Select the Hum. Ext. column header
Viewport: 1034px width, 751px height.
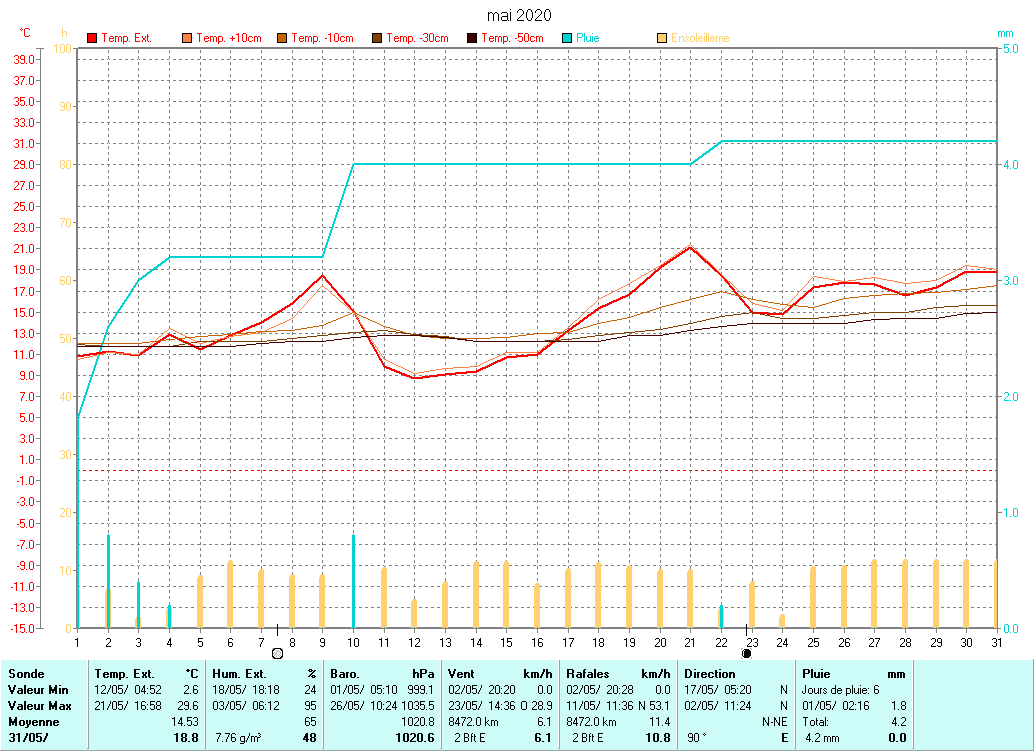pyautogui.click(x=239, y=674)
